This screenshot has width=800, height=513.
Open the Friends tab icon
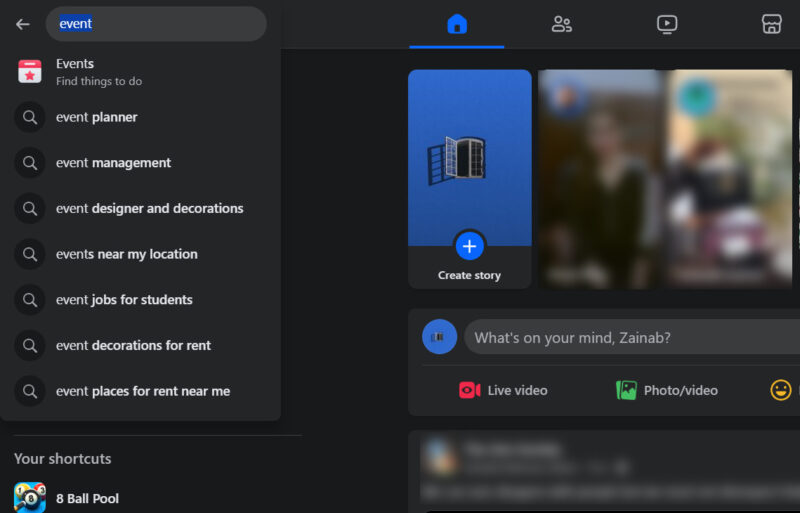[x=562, y=24]
